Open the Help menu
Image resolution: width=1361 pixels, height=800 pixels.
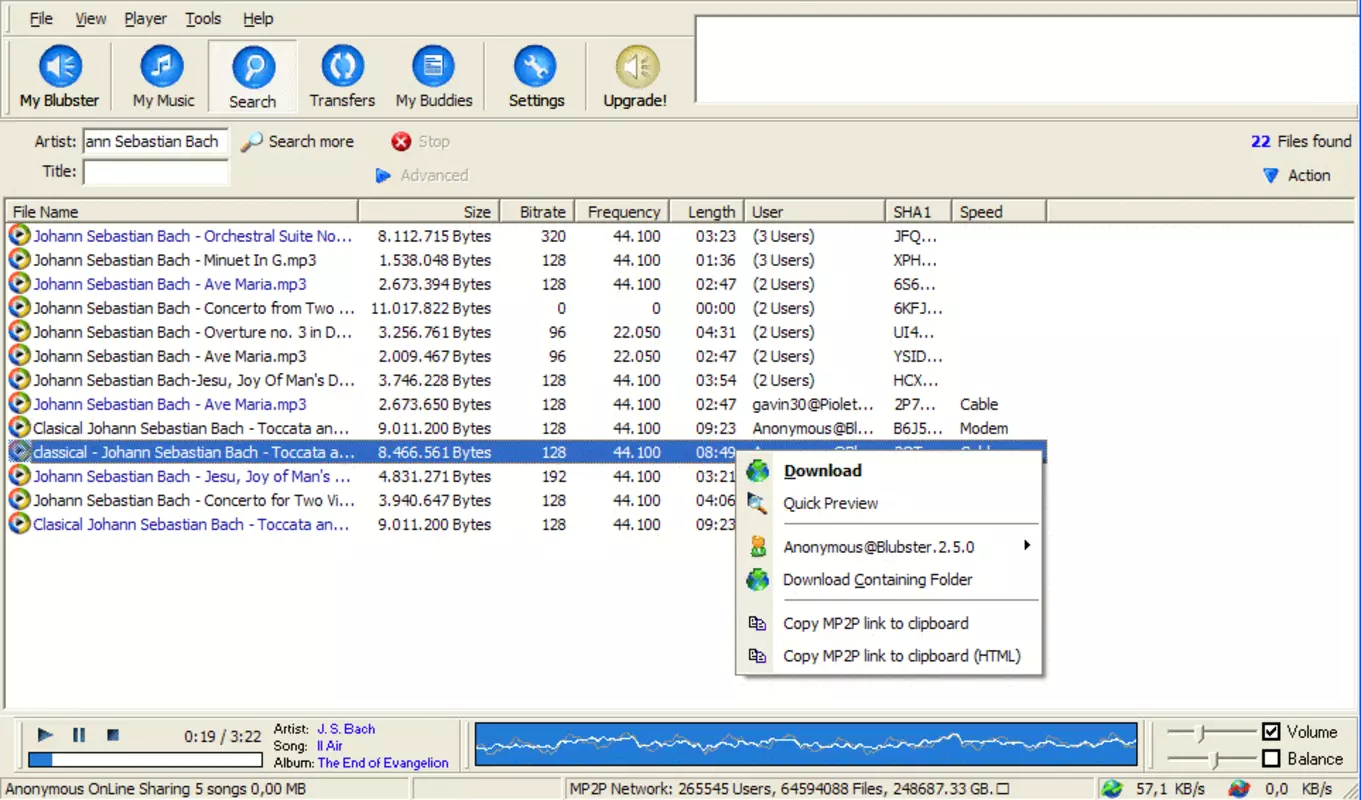click(258, 19)
